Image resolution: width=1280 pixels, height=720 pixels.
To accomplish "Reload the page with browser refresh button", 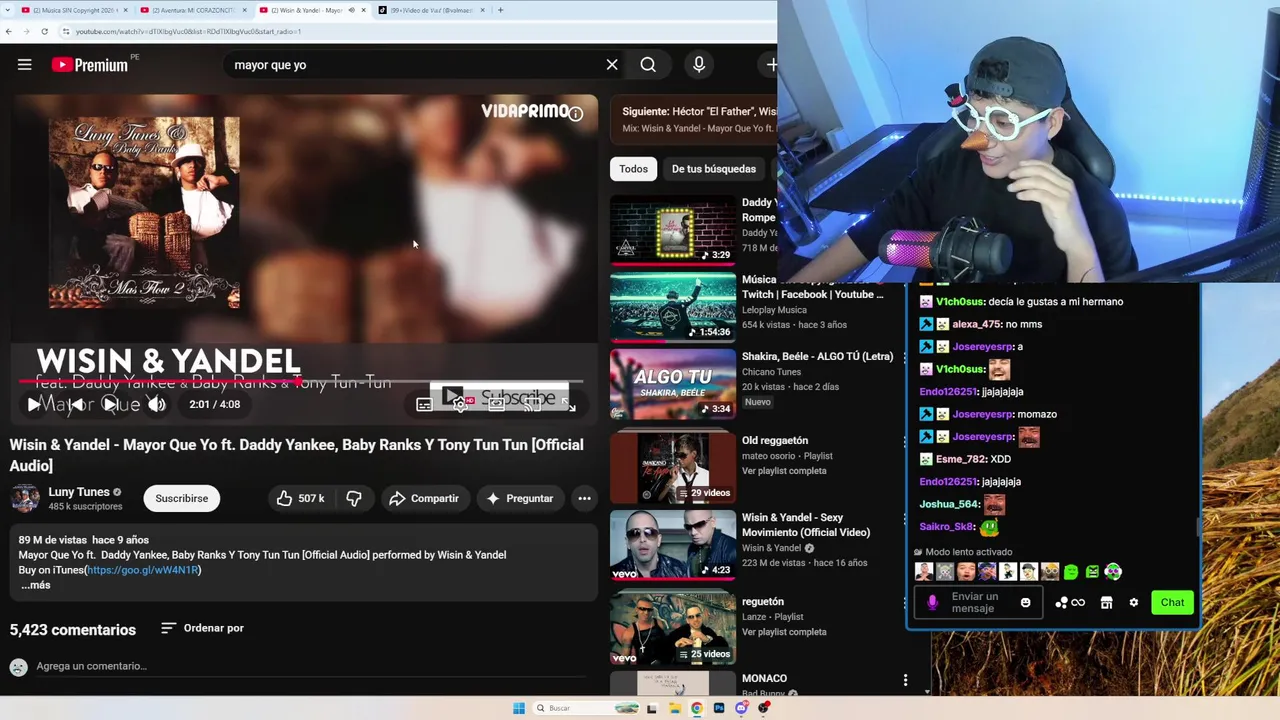I will pos(44,31).
